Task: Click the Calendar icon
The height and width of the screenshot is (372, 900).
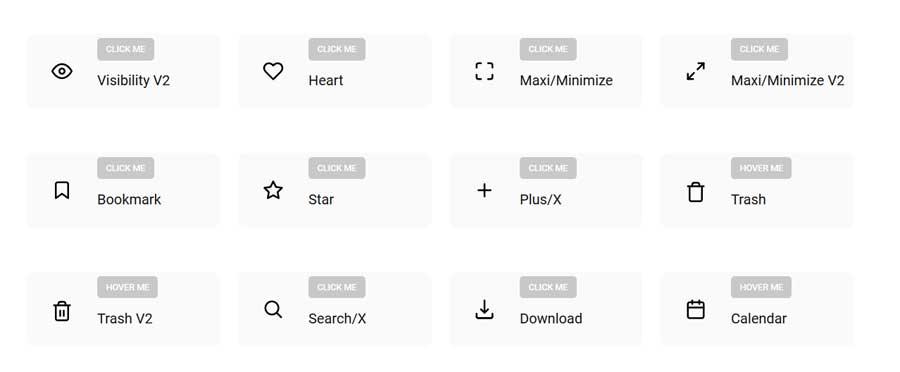Action: tap(696, 309)
